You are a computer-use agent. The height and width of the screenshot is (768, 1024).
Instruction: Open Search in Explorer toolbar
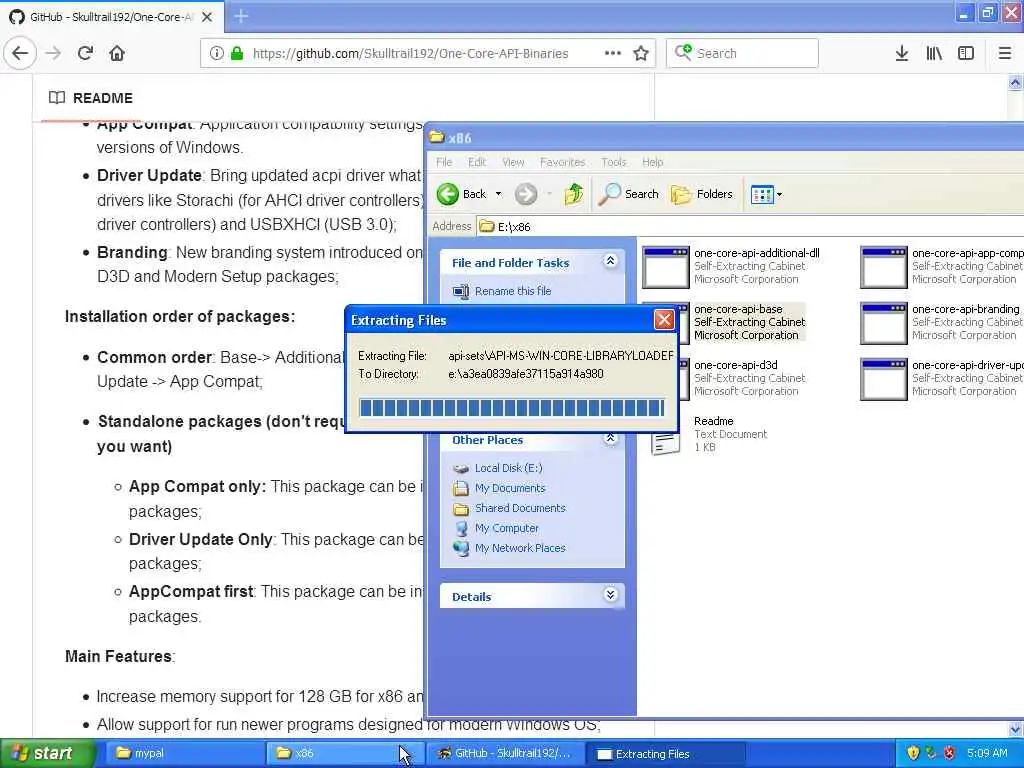click(x=629, y=194)
